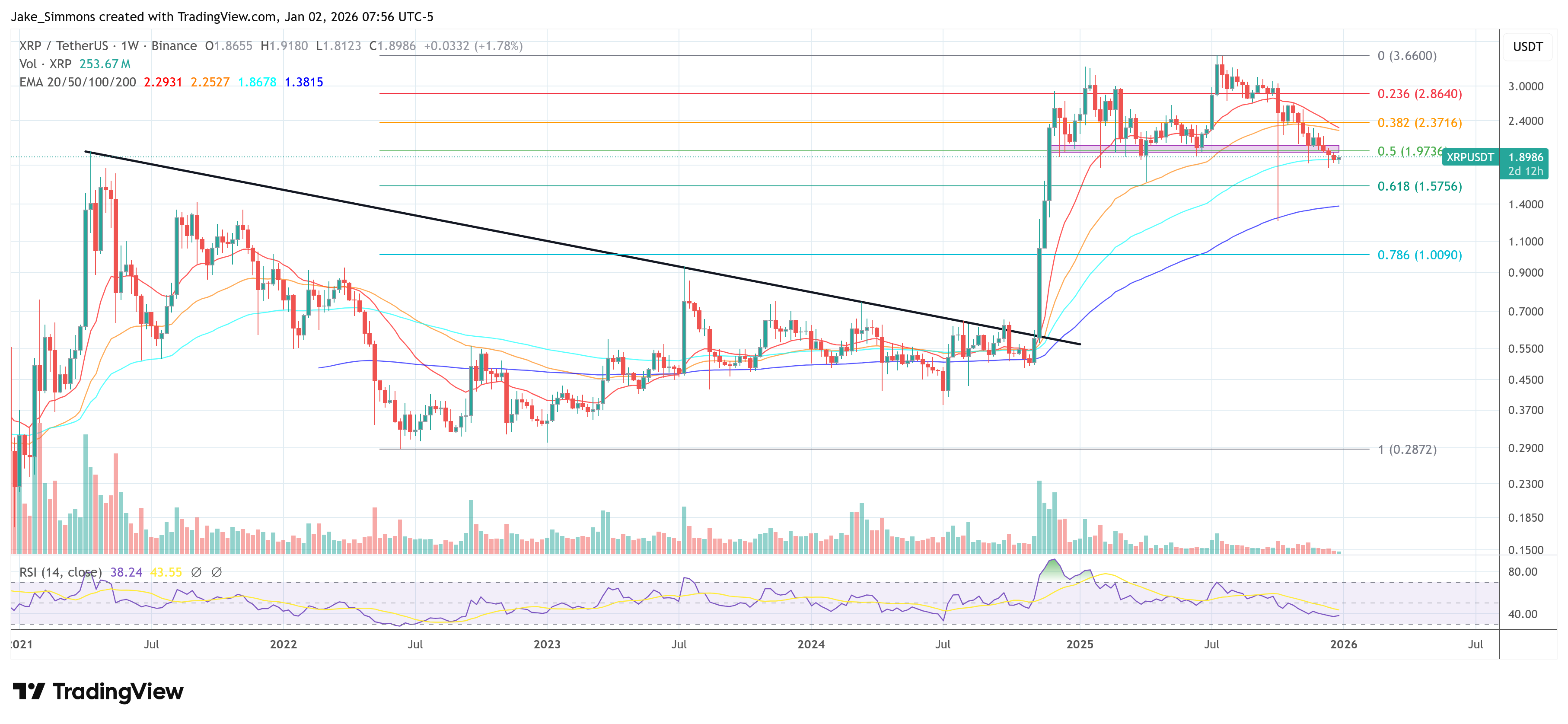Toggle the first empty-set icon beside RSI values

pyautogui.click(x=196, y=572)
